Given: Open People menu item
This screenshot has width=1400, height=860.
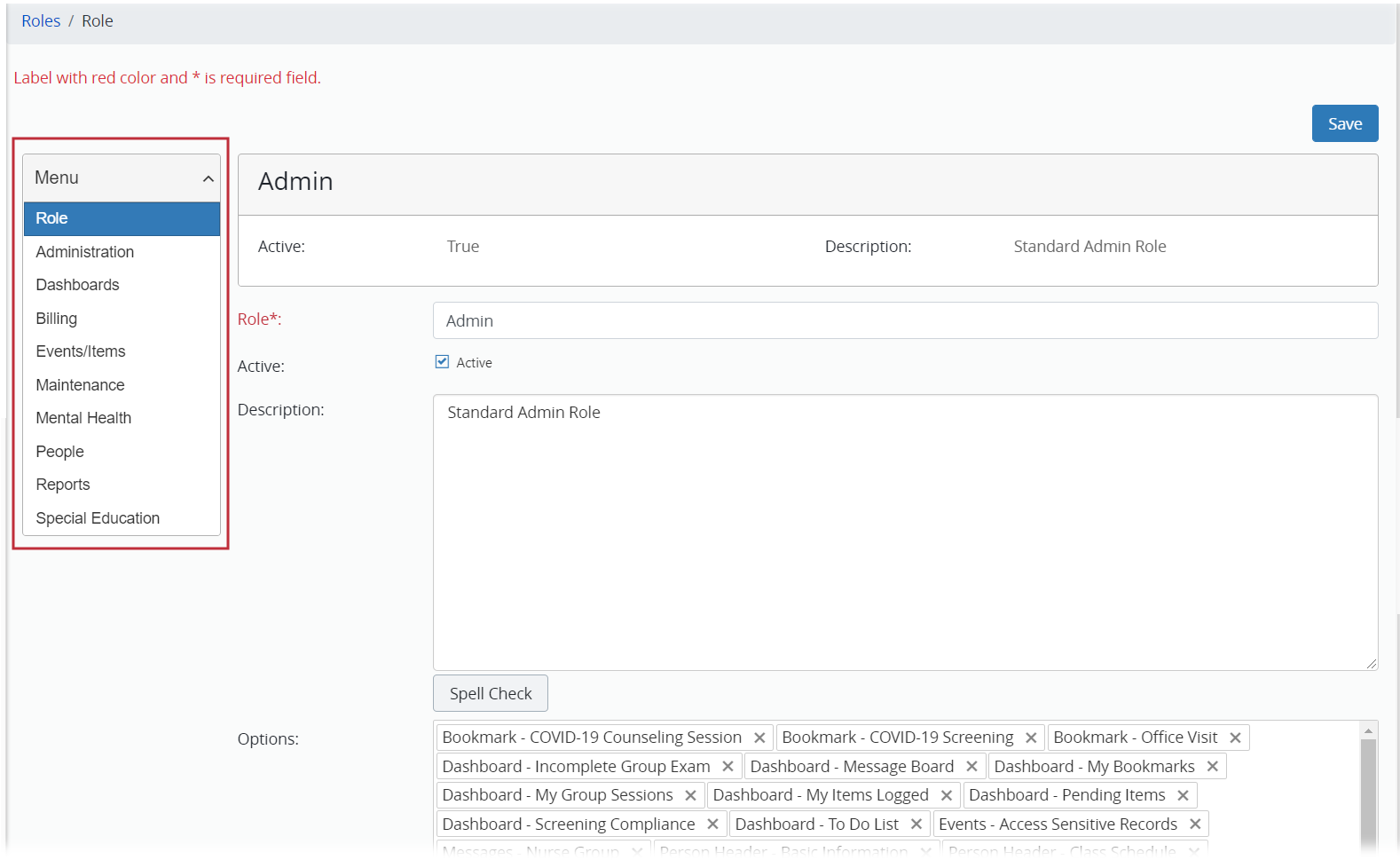Looking at the screenshot, I should [122, 452].
